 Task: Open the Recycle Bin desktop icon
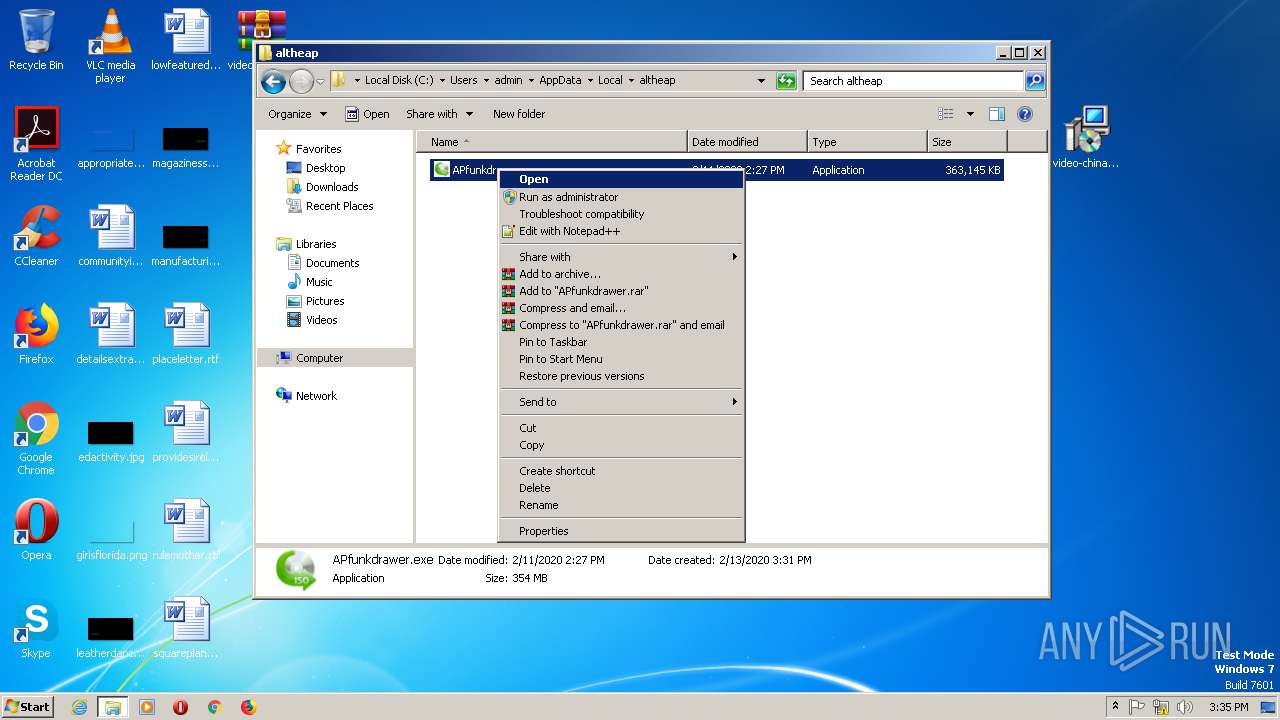(36, 40)
